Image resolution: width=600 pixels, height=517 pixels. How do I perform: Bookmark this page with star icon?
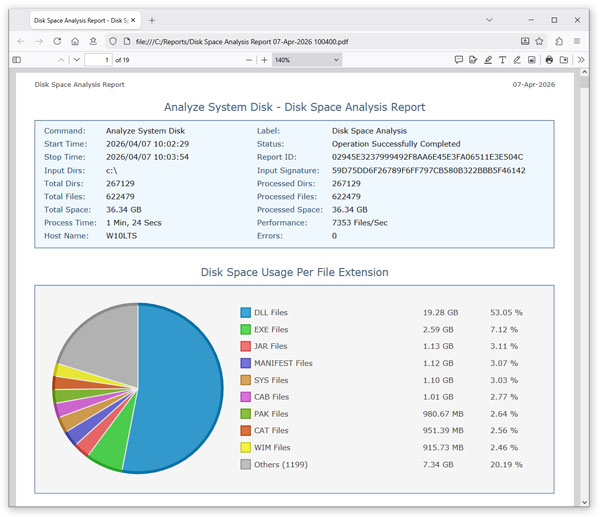click(539, 41)
